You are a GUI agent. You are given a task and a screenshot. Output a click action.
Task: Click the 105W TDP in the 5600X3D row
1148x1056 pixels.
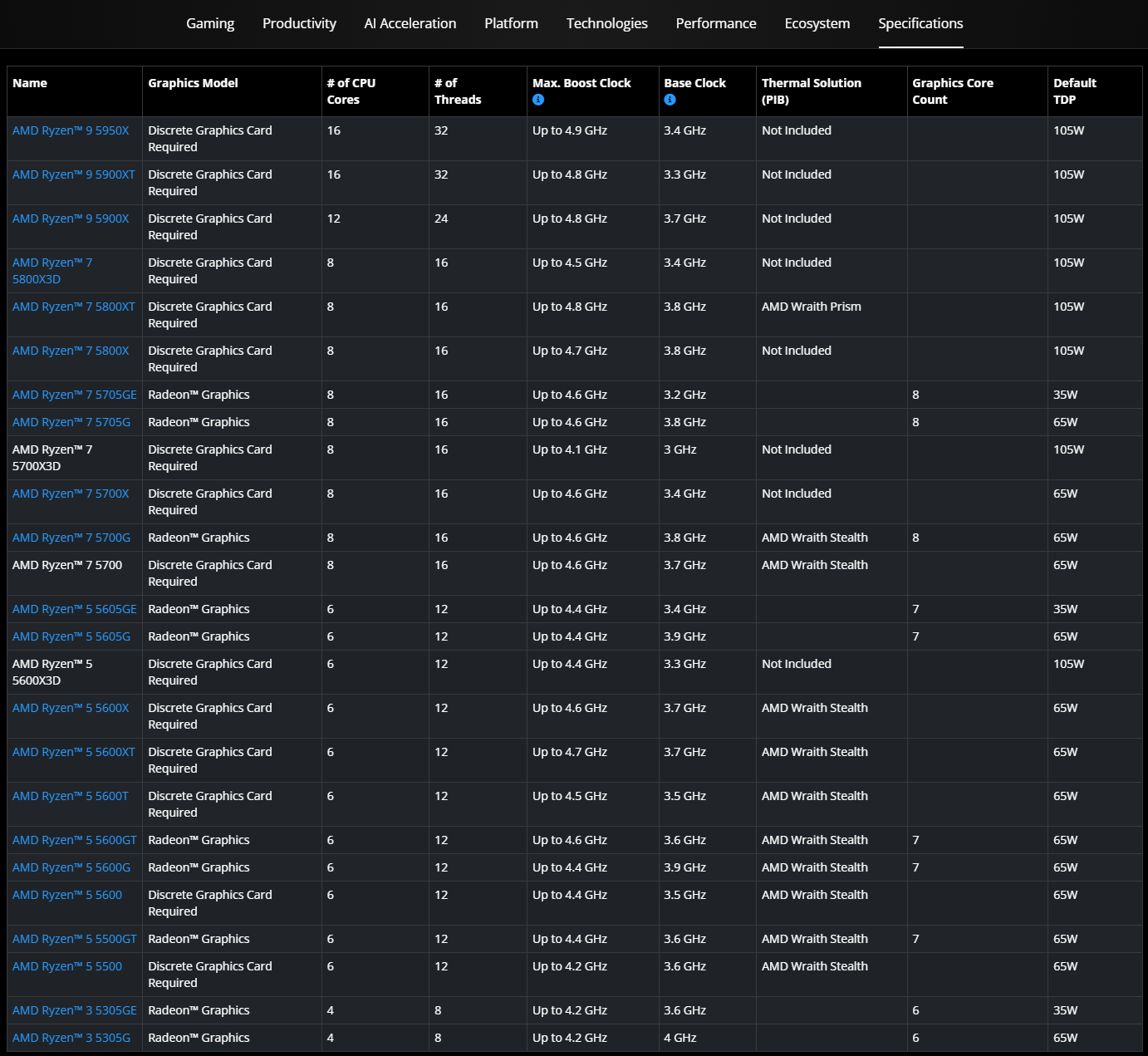[1069, 664]
